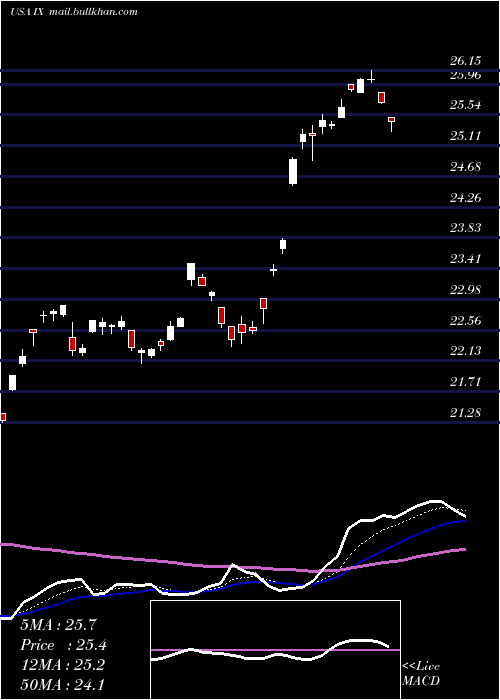This screenshot has width=500, height=700.
Task: Click the 21.71 price level label
Action: click(466, 382)
